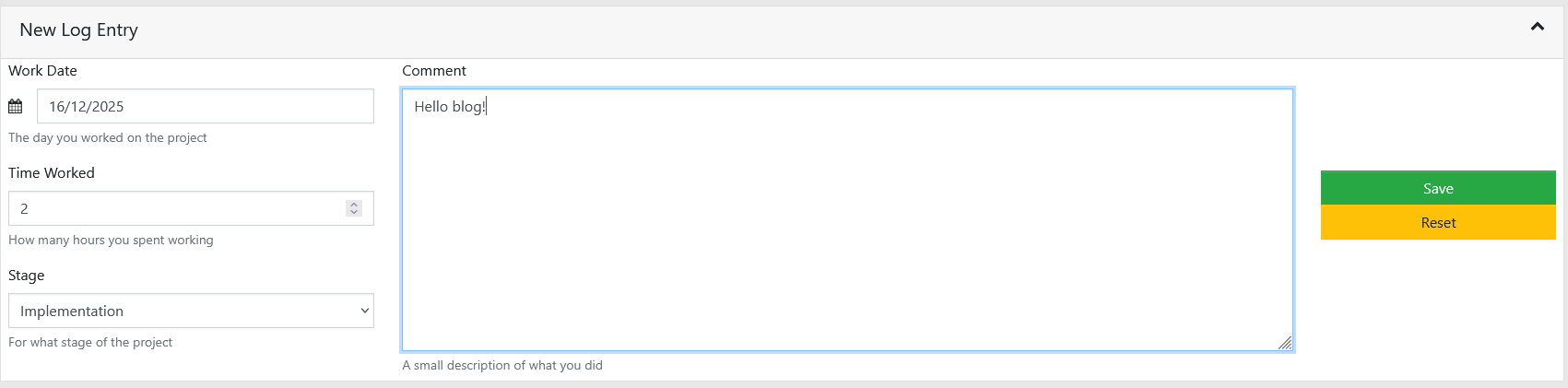Increase Time Worked using the up arrow
1568x388 pixels.
click(354, 204)
